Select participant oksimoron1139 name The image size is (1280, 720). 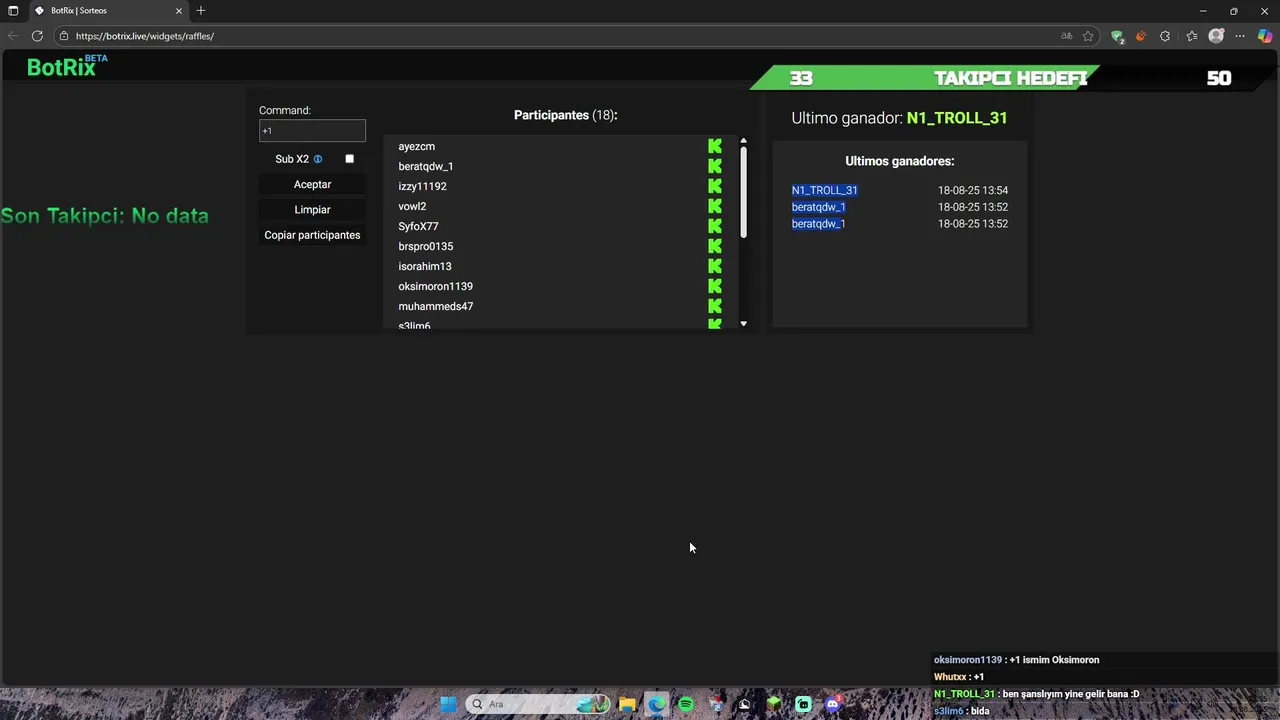point(435,286)
